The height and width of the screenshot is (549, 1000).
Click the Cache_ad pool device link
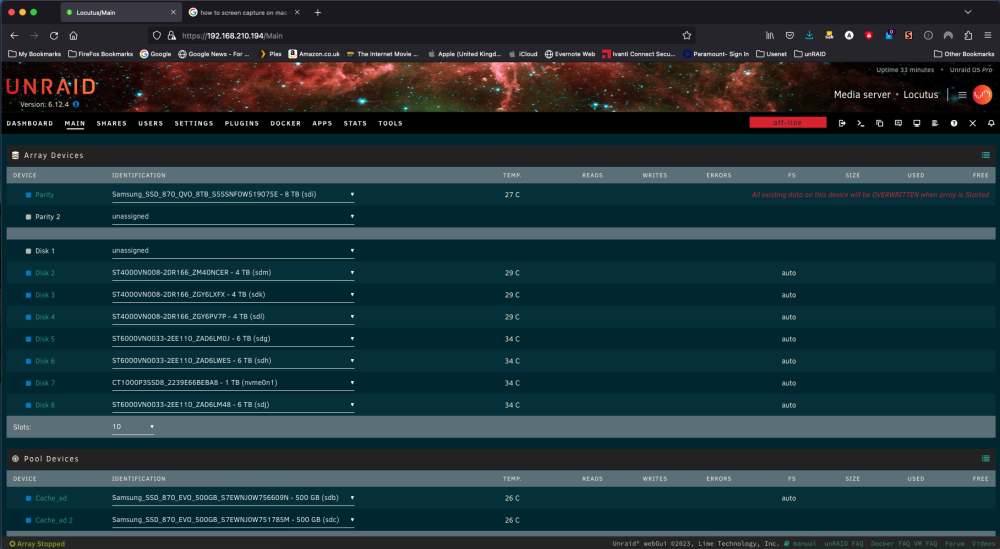click(x=51, y=498)
